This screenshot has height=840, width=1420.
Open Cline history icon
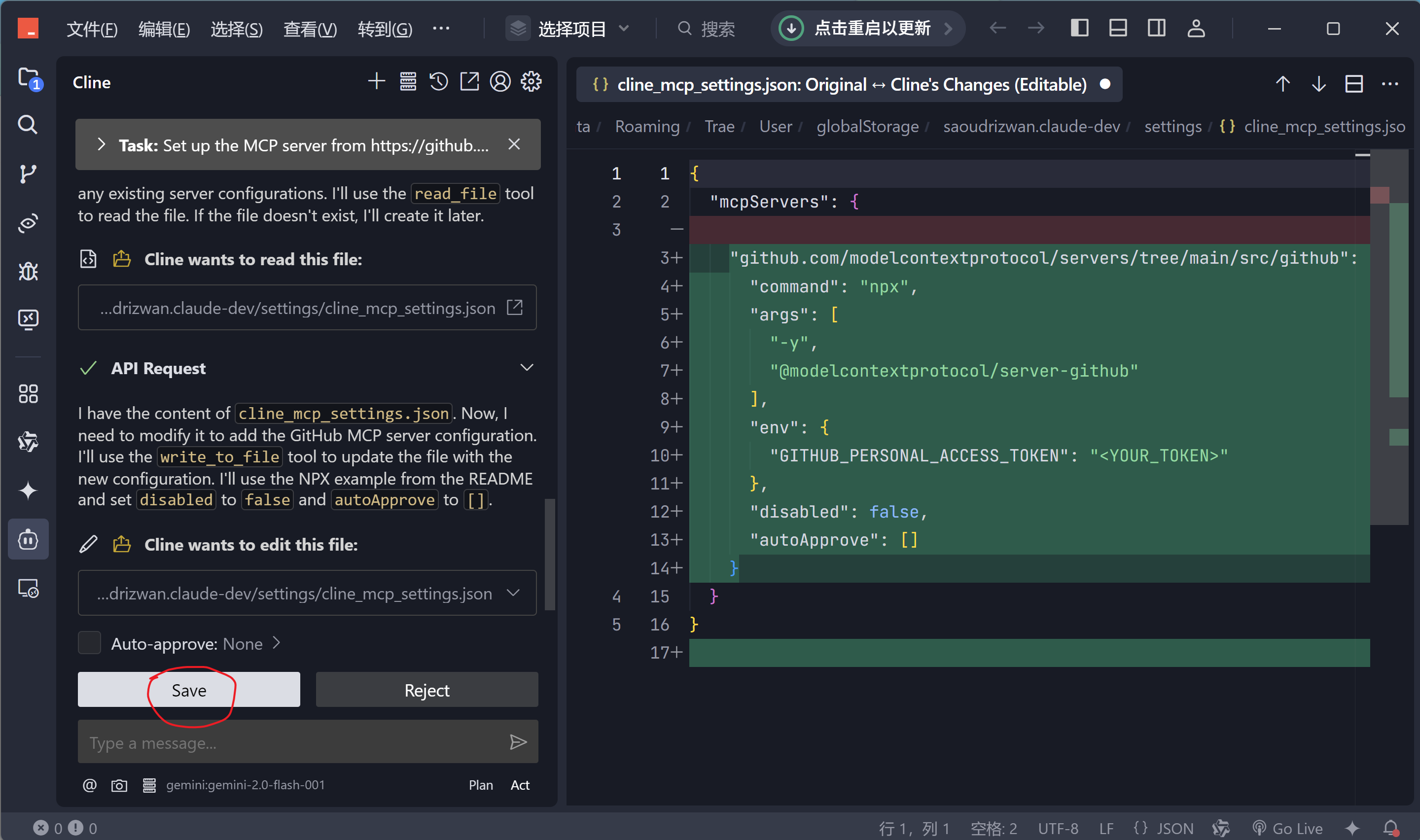(439, 82)
